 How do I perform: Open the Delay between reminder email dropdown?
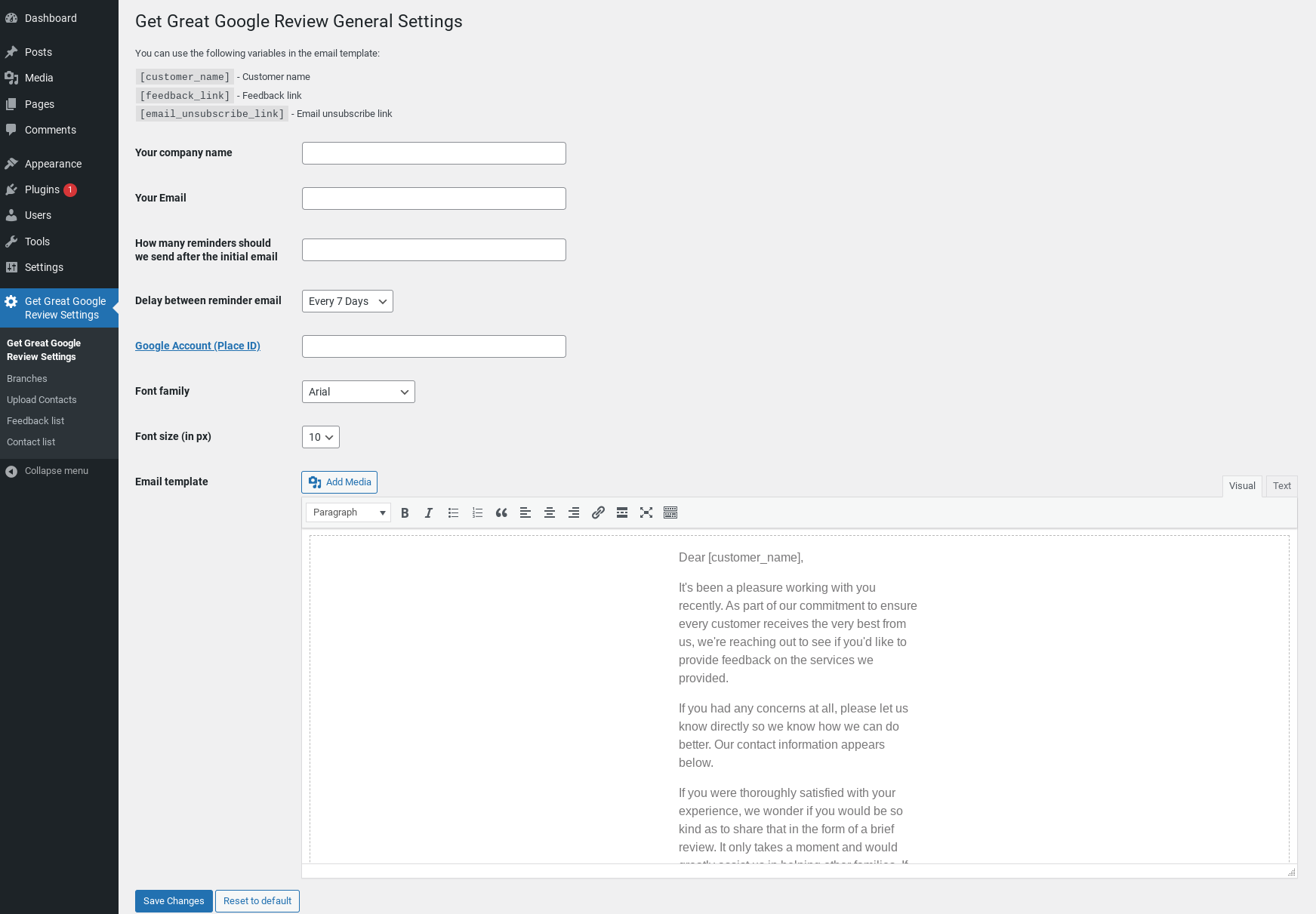pos(347,301)
